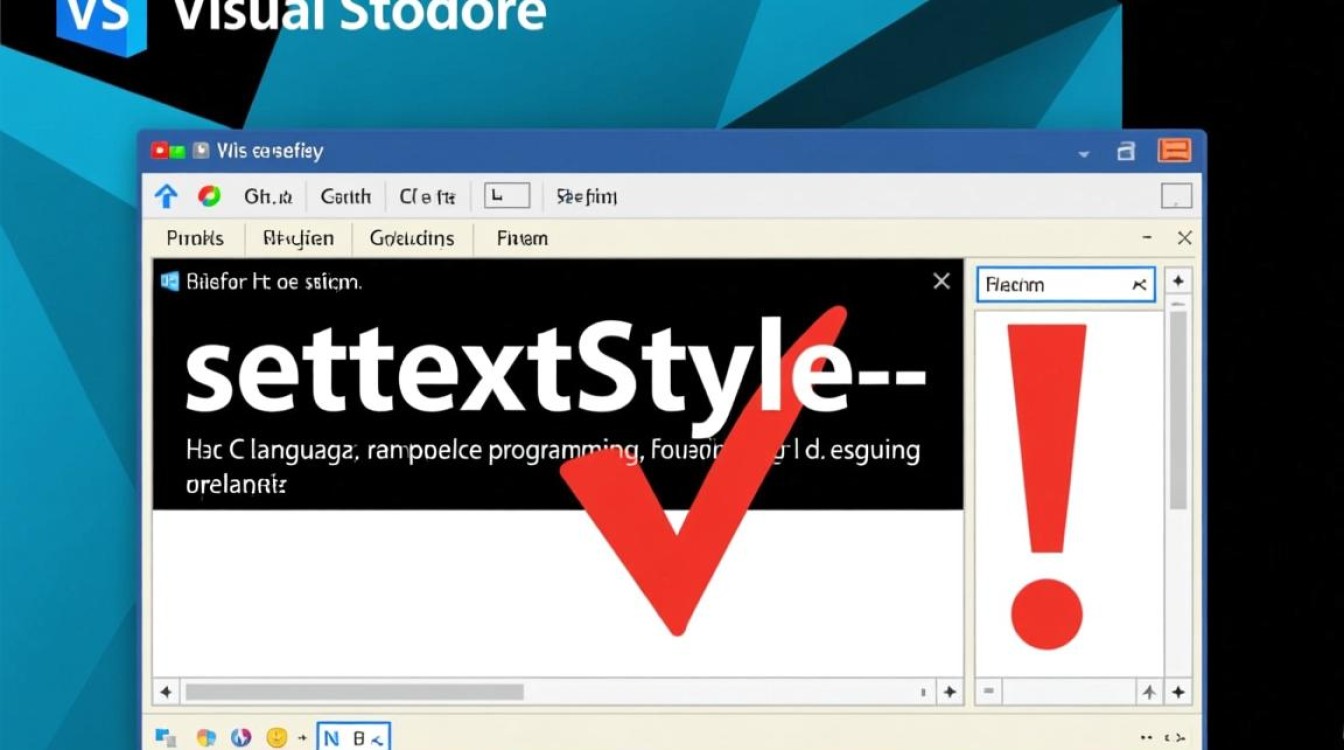Click the blue up arrow toolbar icon

166,196
